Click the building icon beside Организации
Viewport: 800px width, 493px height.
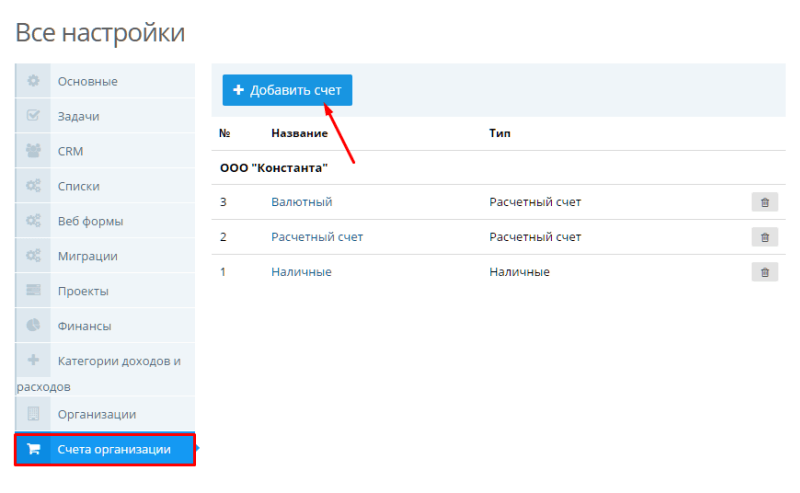click(33, 413)
